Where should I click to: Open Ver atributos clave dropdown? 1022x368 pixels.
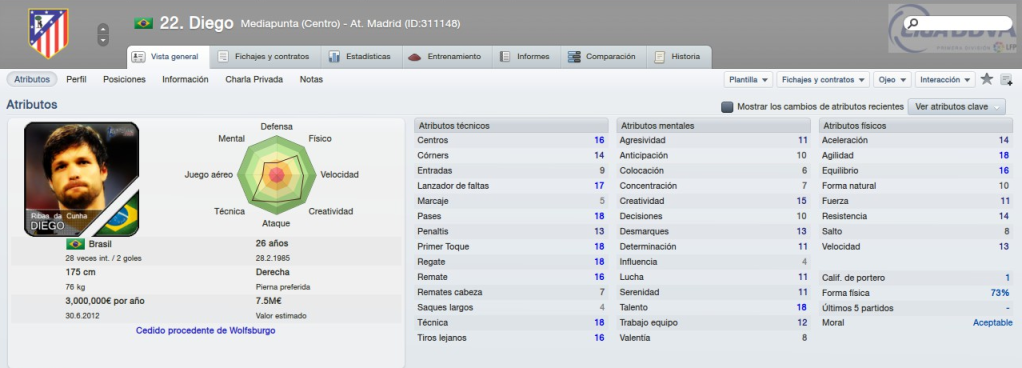[957, 106]
